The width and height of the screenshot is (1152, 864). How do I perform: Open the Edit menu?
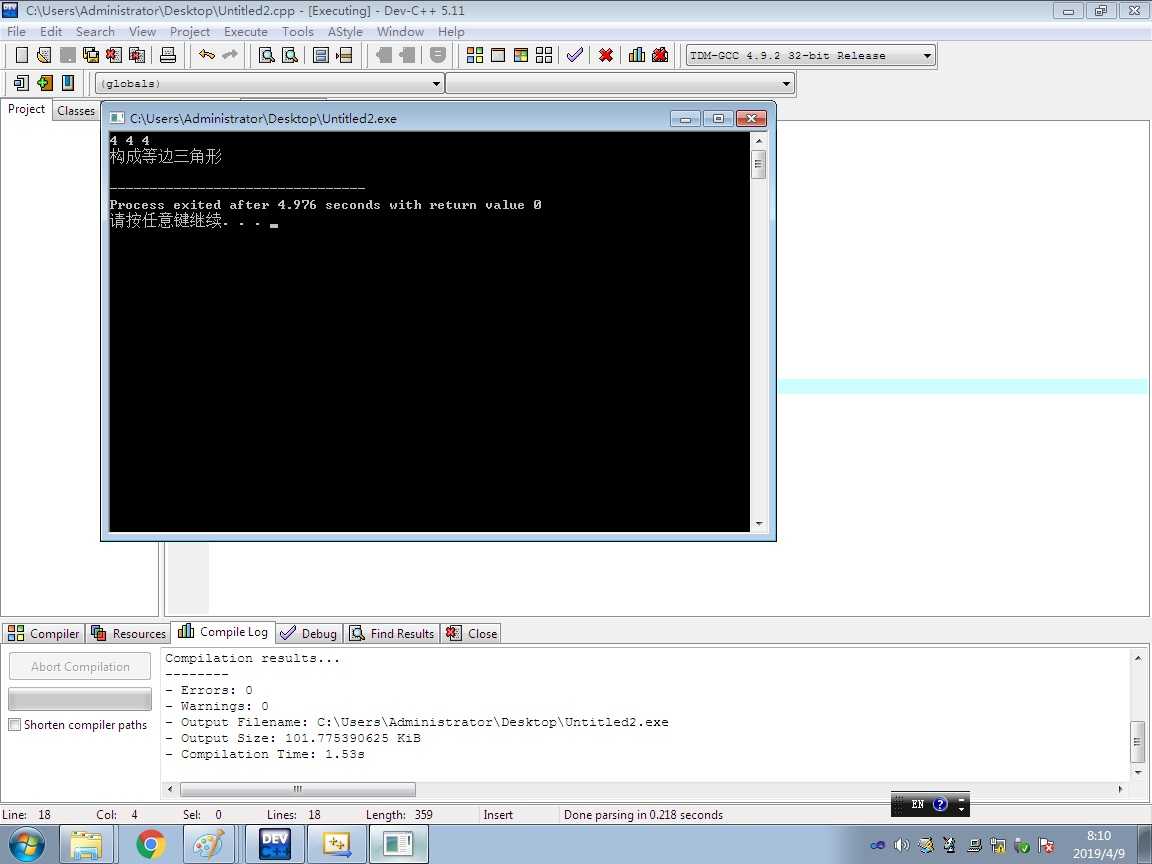tap(51, 32)
